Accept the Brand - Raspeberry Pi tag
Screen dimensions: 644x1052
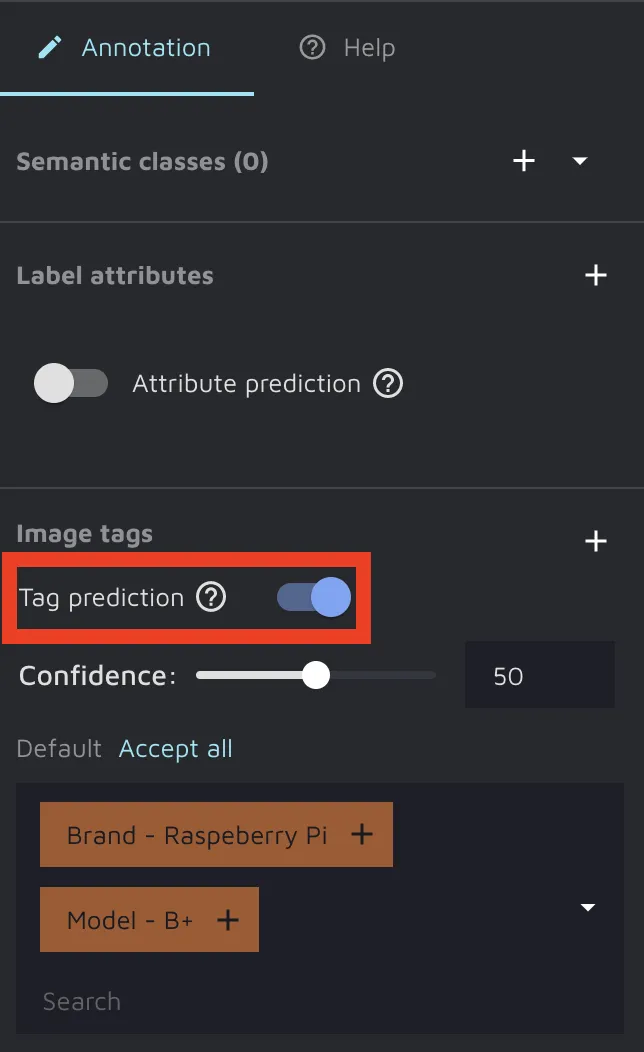[197, 834]
